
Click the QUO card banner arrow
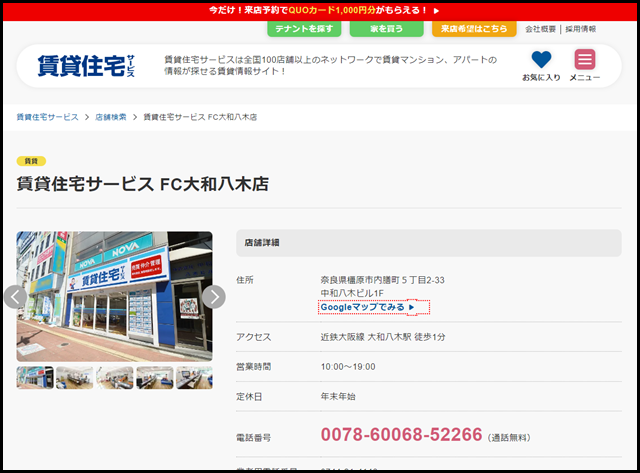pyautogui.click(x=436, y=11)
